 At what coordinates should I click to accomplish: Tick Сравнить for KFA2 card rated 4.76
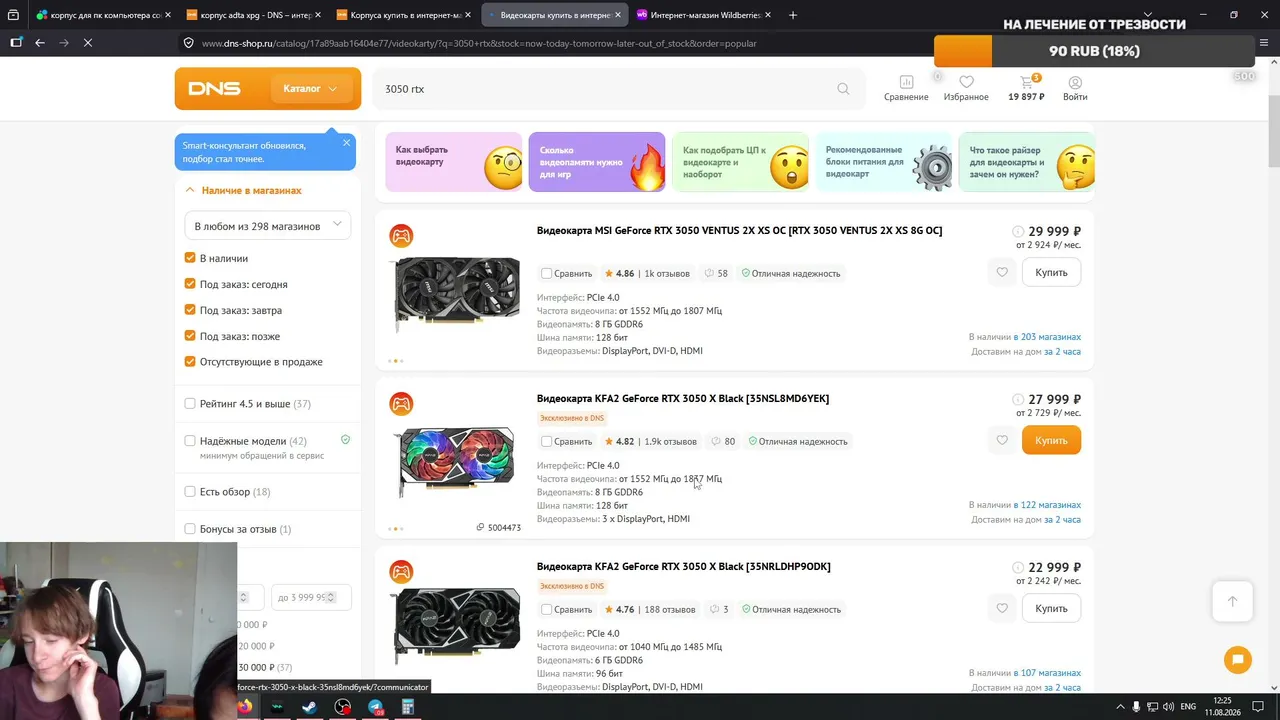(546, 609)
